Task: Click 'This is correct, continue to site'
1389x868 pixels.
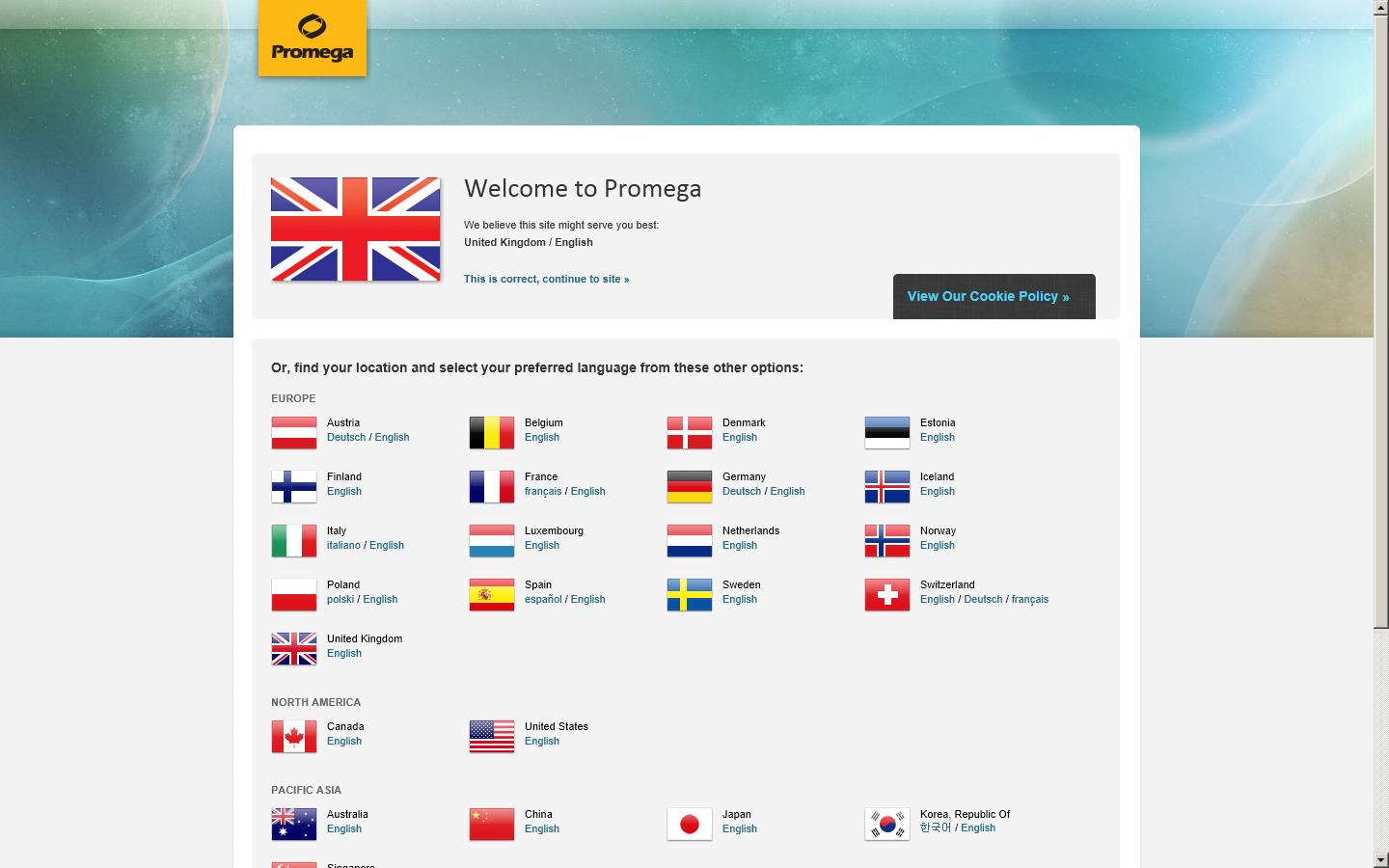Action: click(x=546, y=279)
